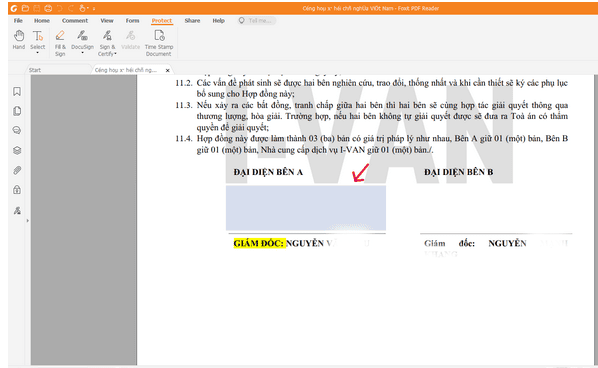Click the Tell me search box
The image size is (598, 368).
click(x=256, y=21)
